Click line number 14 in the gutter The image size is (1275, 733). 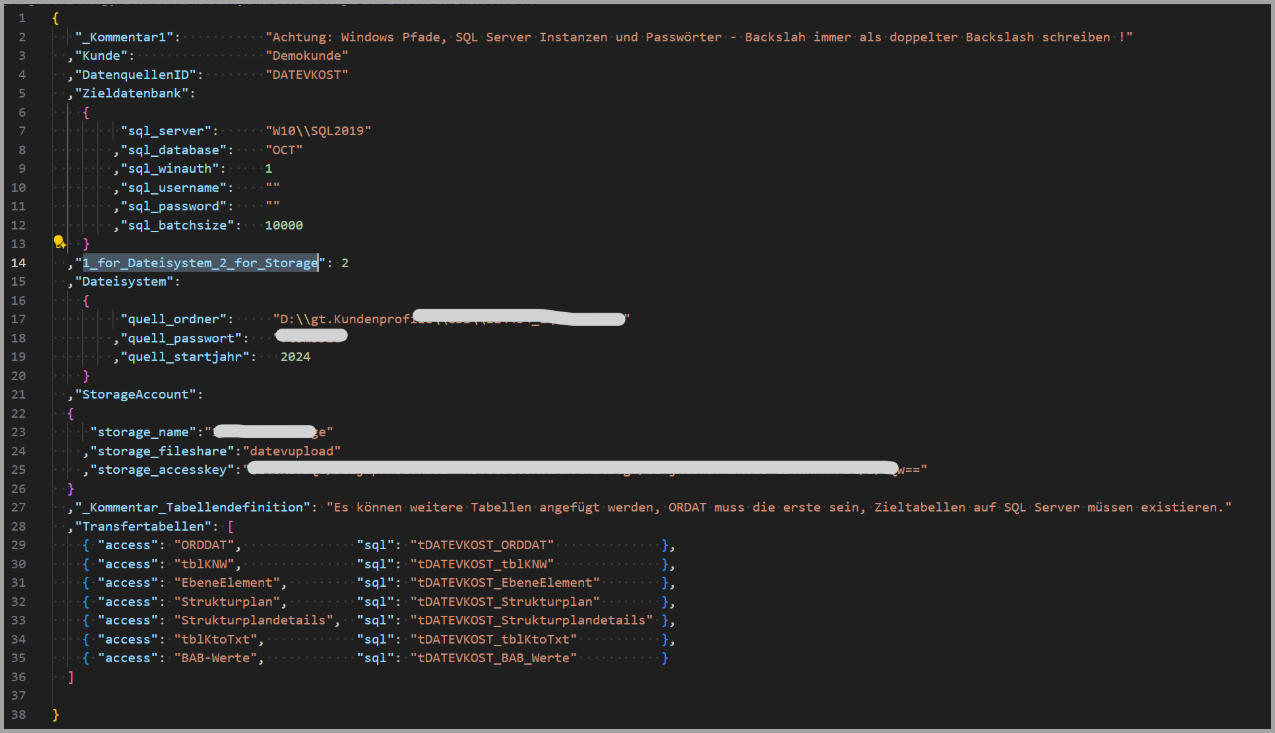pos(19,262)
